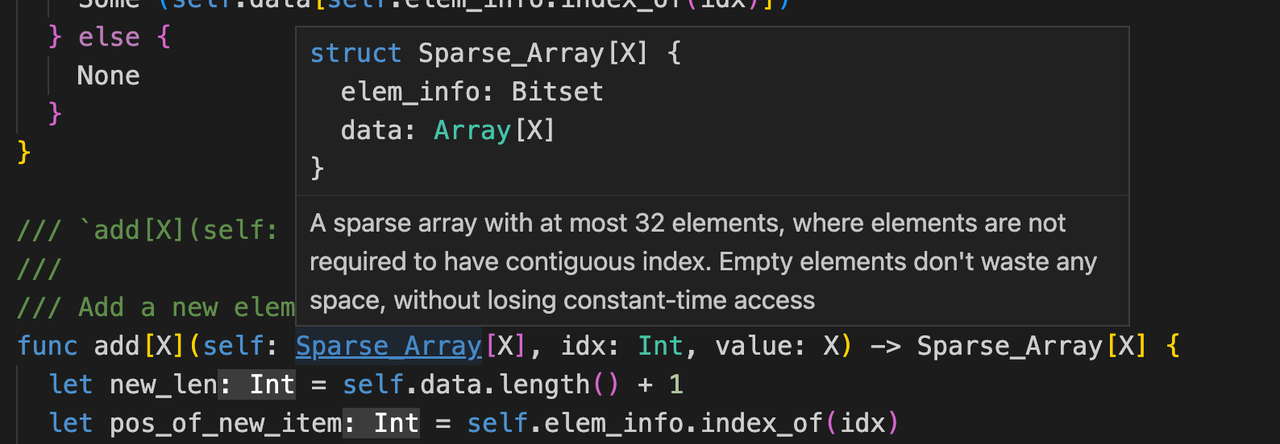Click the struct keyword in the hover popup
The width and height of the screenshot is (1280, 444).
pos(356,53)
